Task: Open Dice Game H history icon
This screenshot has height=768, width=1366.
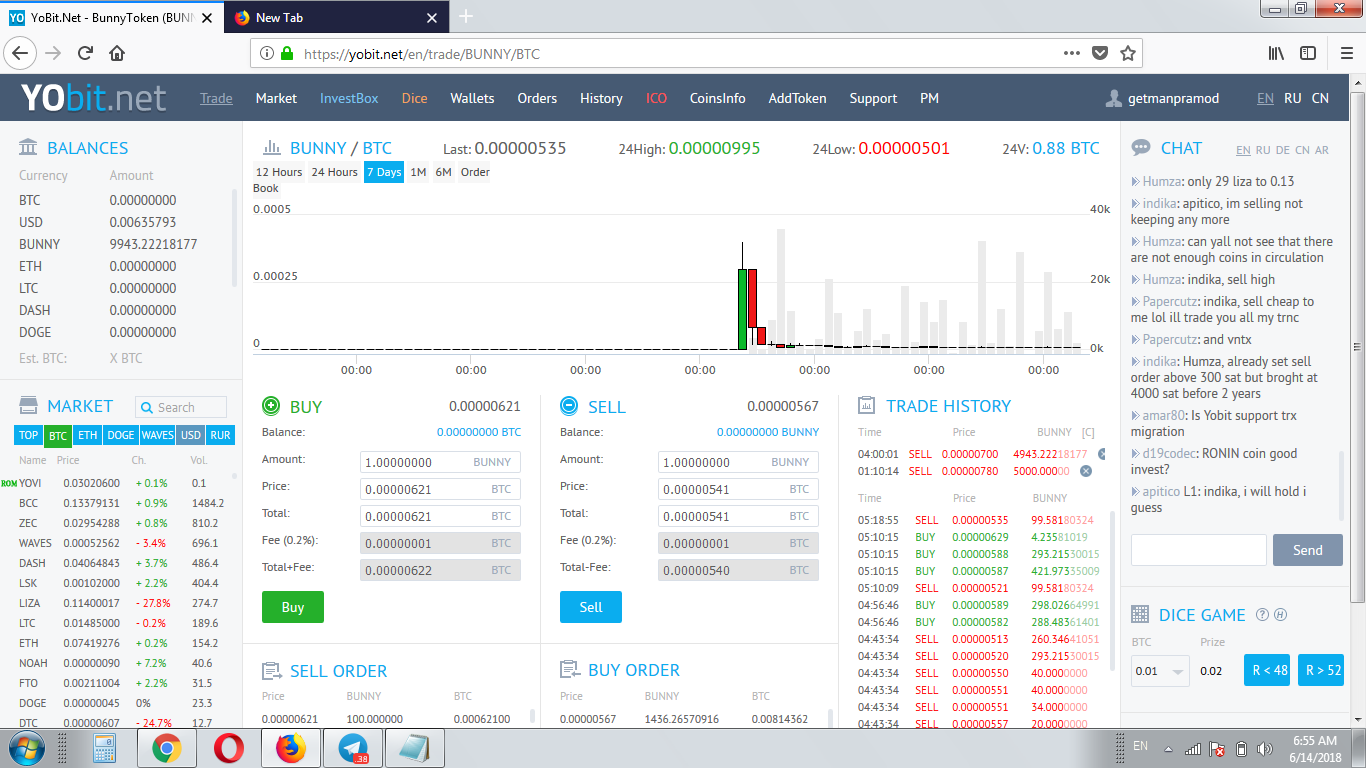Action: (1280, 615)
